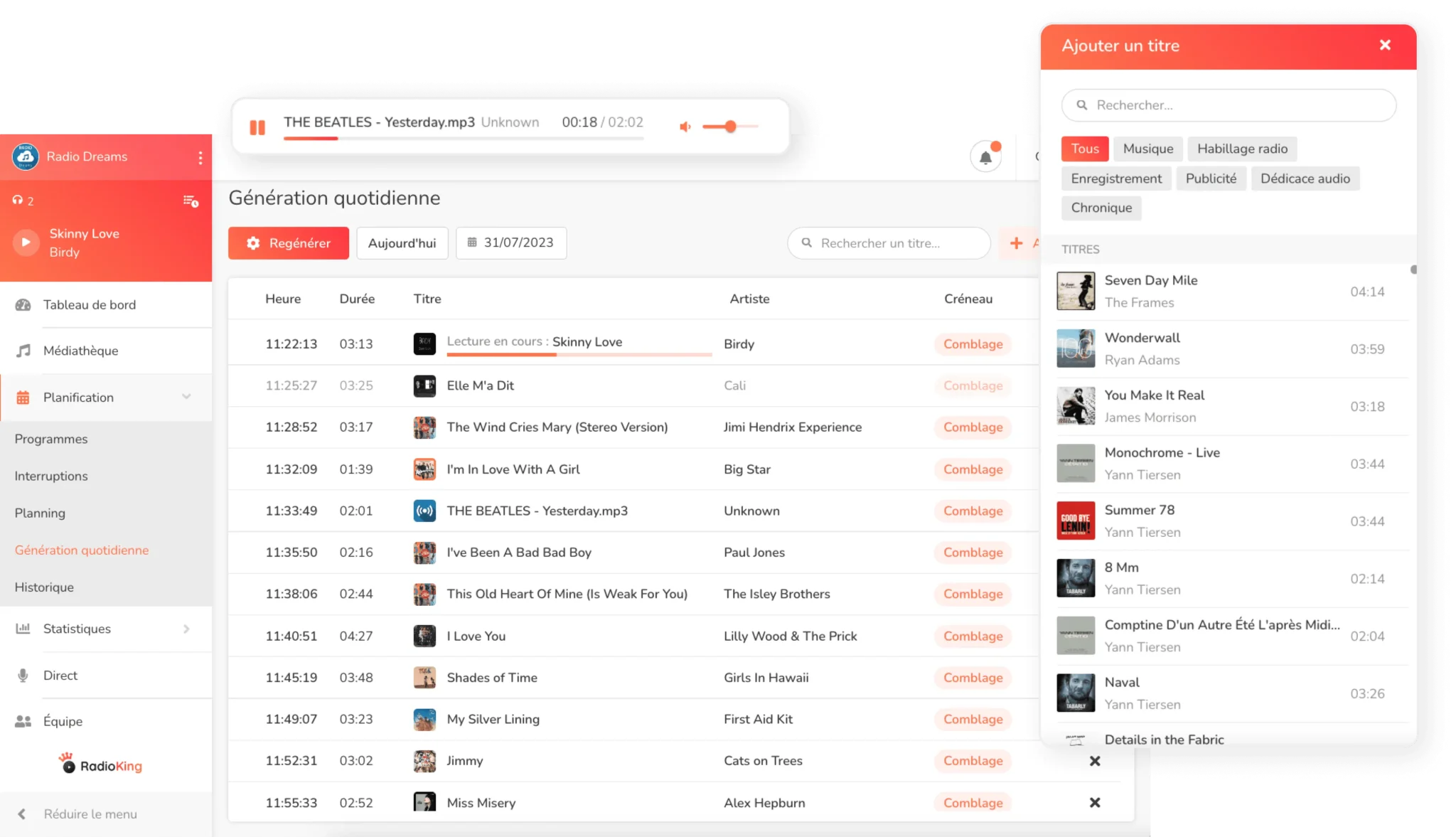This screenshot has width=1456, height=837.
Task: Select the Musique filter tag
Action: tap(1147, 149)
